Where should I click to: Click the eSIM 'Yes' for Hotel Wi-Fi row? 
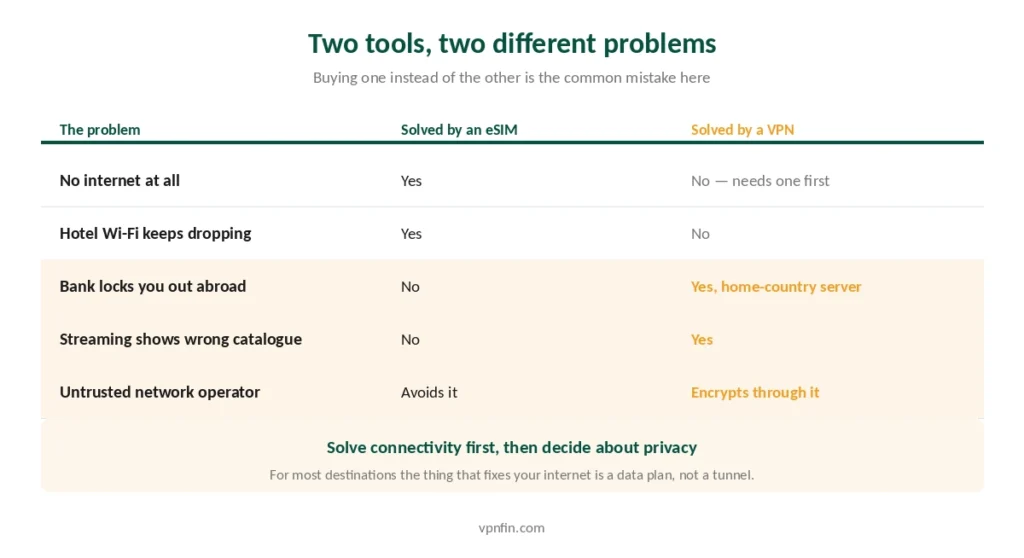coord(411,234)
